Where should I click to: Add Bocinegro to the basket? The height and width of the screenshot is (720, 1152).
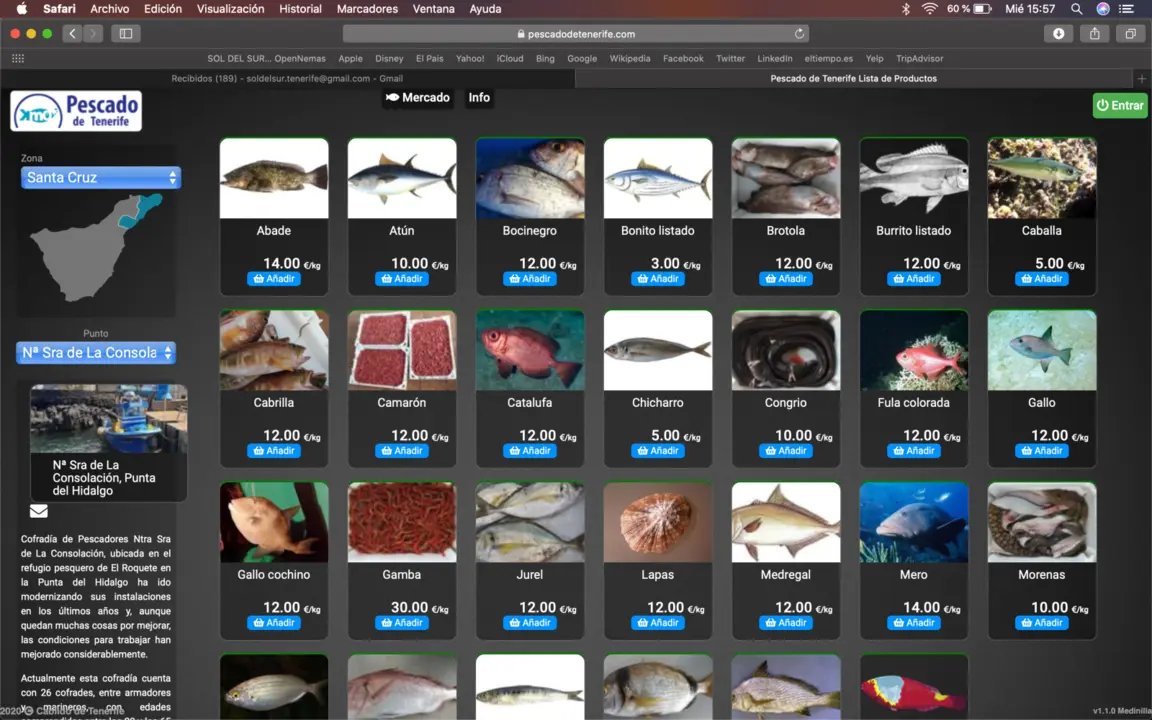click(x=530, y=279)
